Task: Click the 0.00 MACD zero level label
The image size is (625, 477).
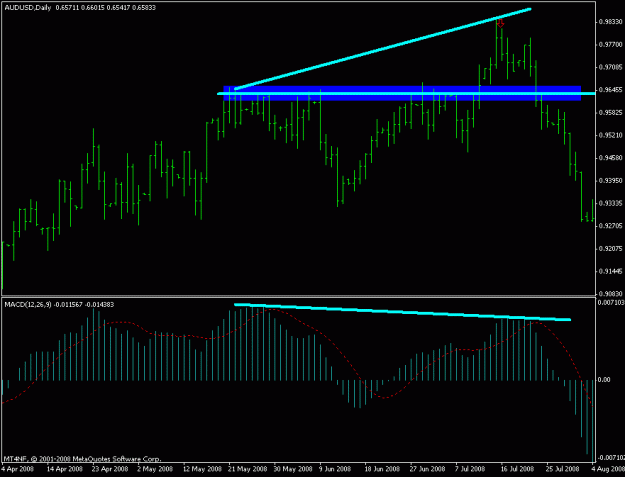Action: tap(605, 380)
